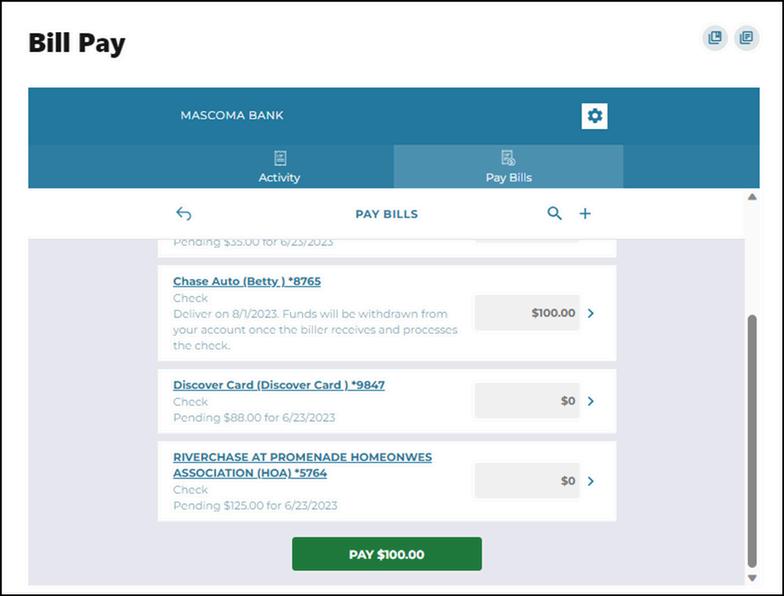Image resolution: width=784 pixels, height=596 pixels.
Task: Click the second top-right window icon
Action: pyautogui.click(x=745, y=38)
